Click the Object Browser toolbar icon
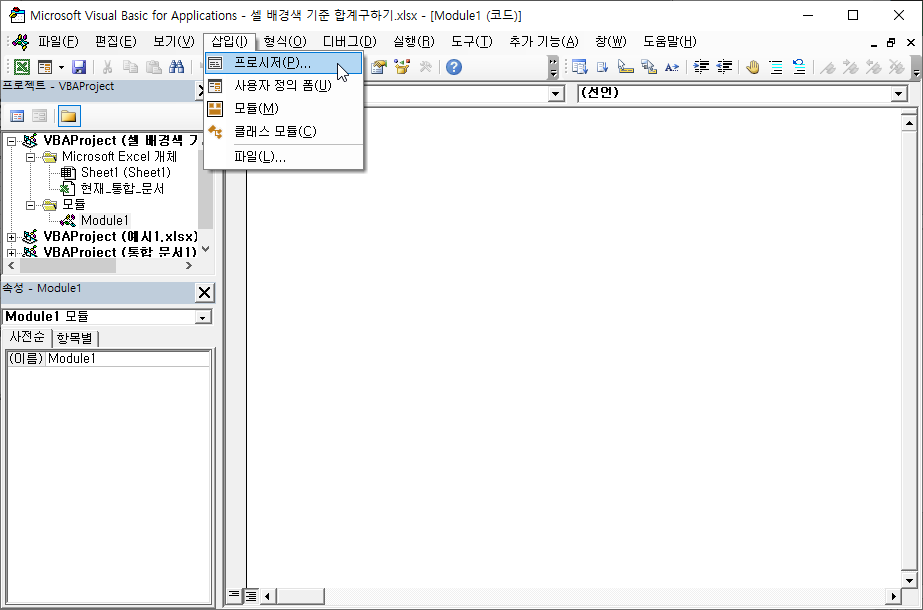923x610 pixels. [x=402, y=67]
